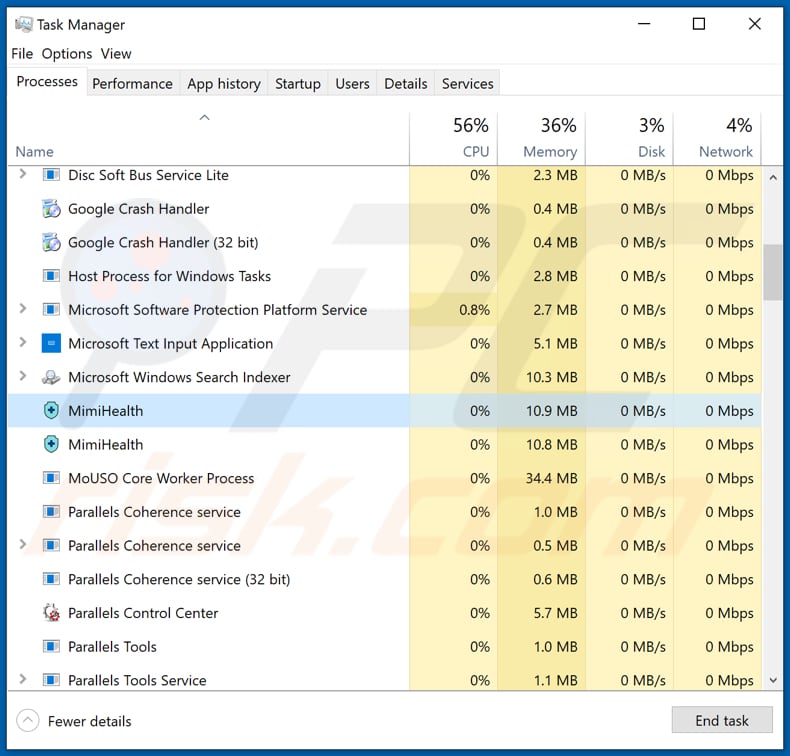Open the View menu
This screenshot has width=790, height=756.
(116, 53)
